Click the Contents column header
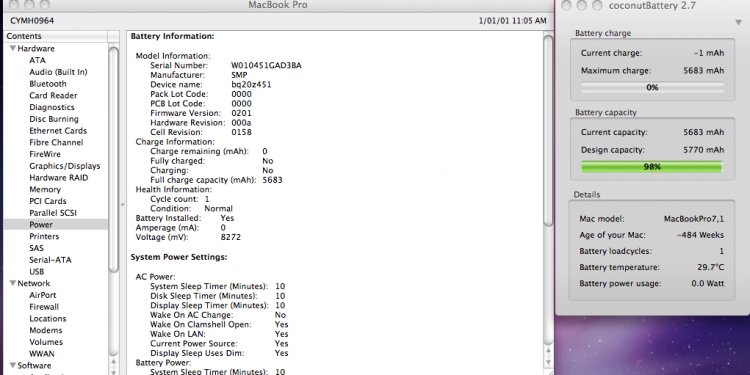Screen dimensions: 750x375 pos(55,36)
